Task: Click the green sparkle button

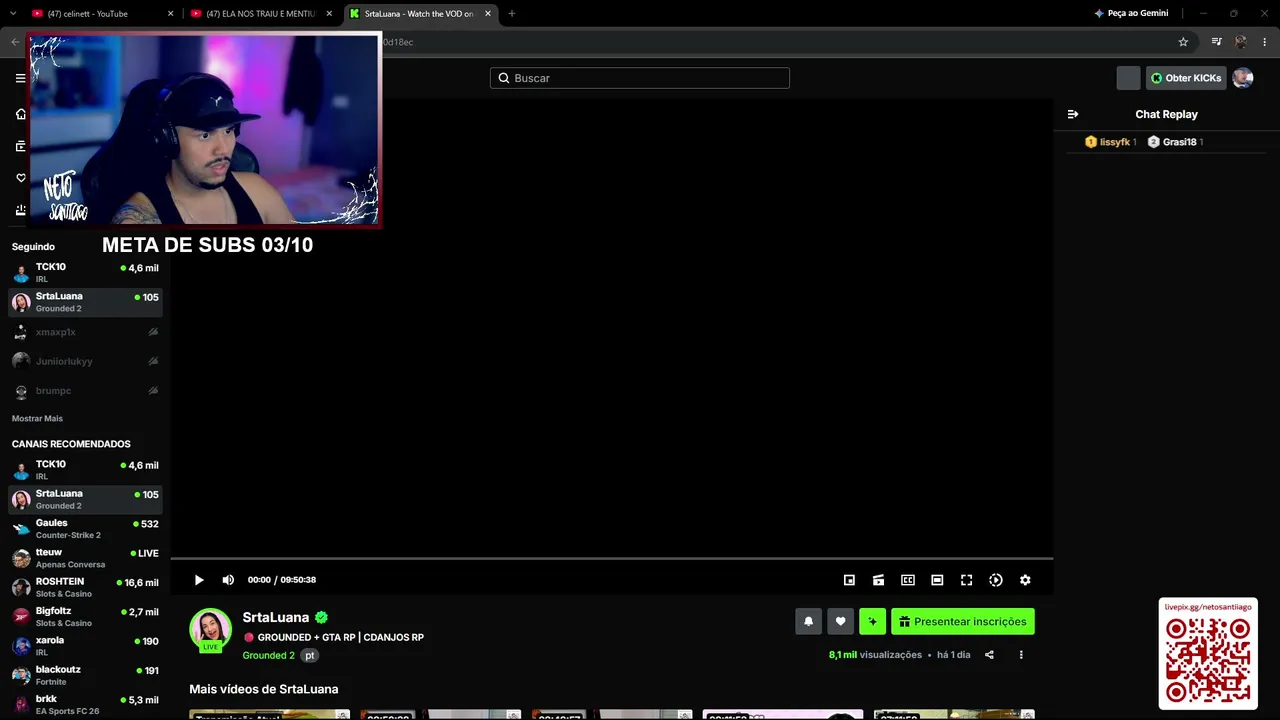Action: (x=872, y=621)
